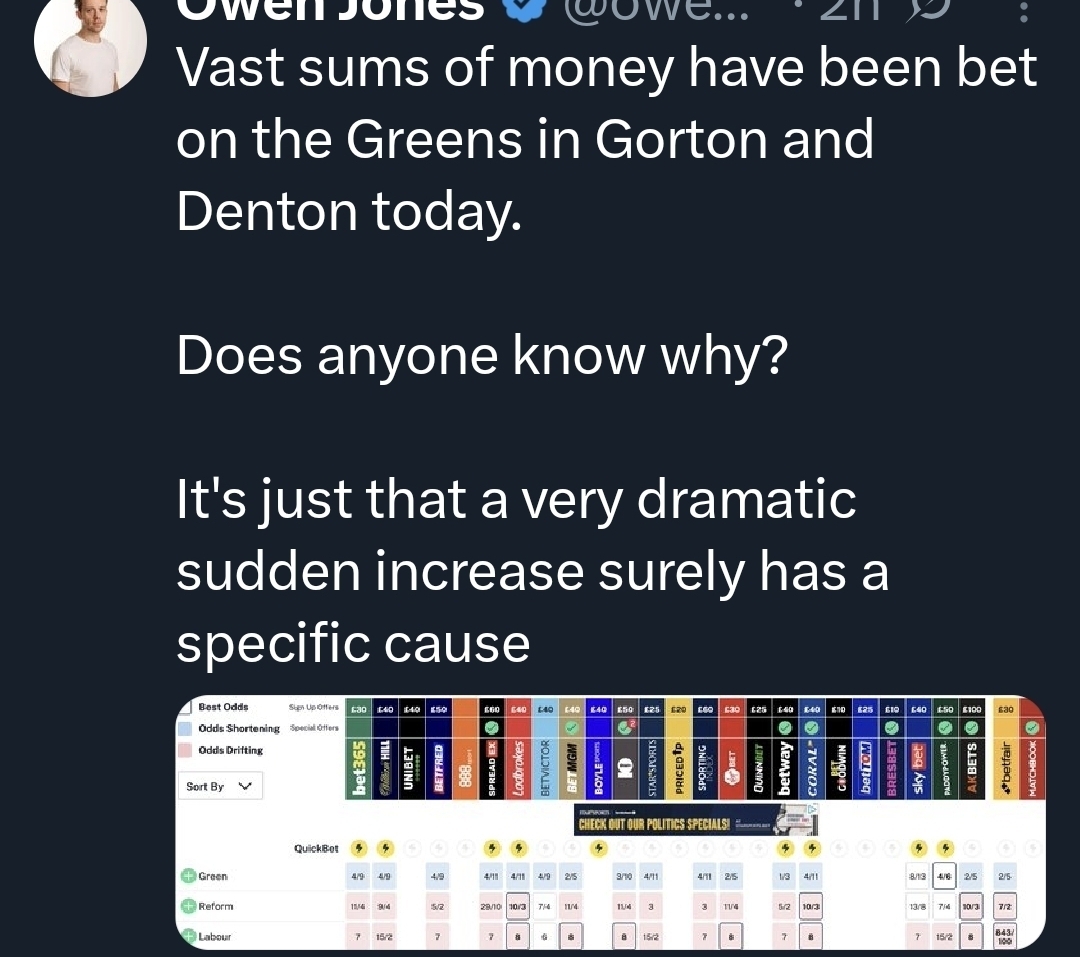Tap the Grok icon beside the timestamp

(927, 10)
